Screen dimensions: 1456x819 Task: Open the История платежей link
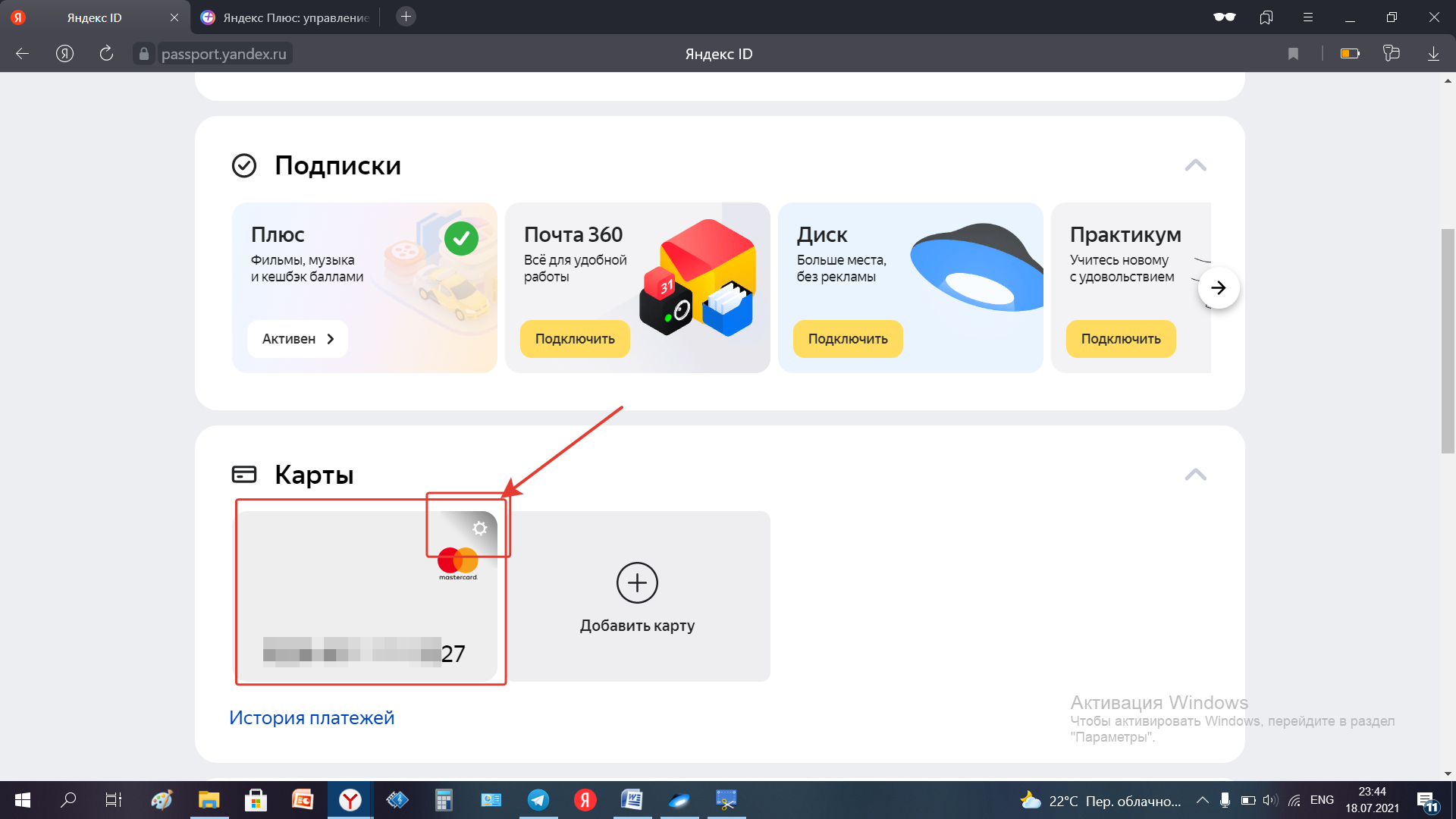[312, 717]
